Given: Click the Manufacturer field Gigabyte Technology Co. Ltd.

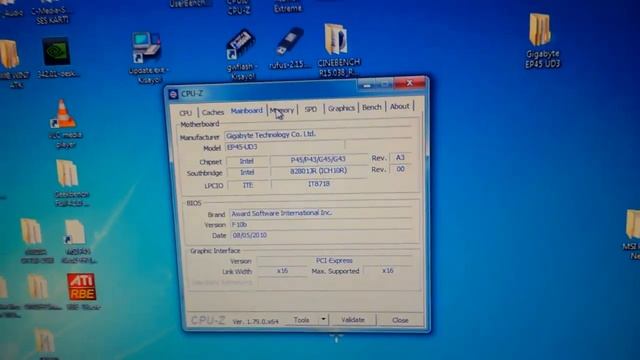Looking at the screenshot, I should tap(318, 134).
